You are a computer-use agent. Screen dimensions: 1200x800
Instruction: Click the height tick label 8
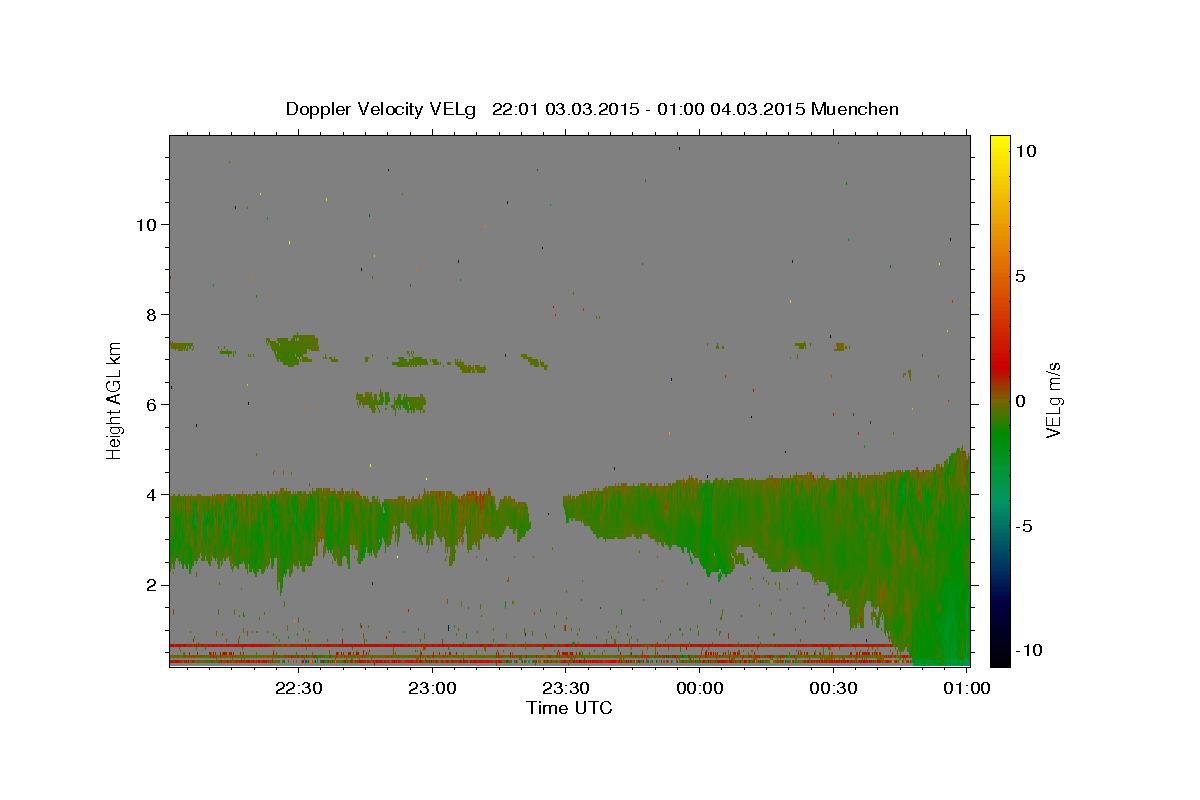coord(153,314)
